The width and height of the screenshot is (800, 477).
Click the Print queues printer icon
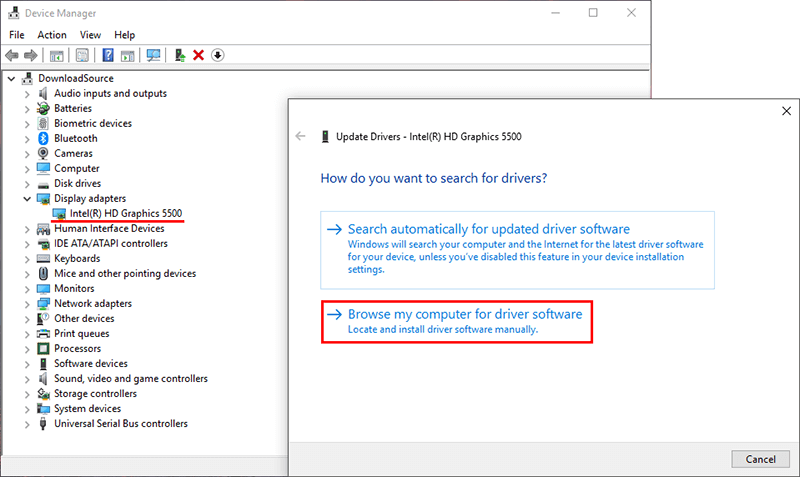coord(43,333)
